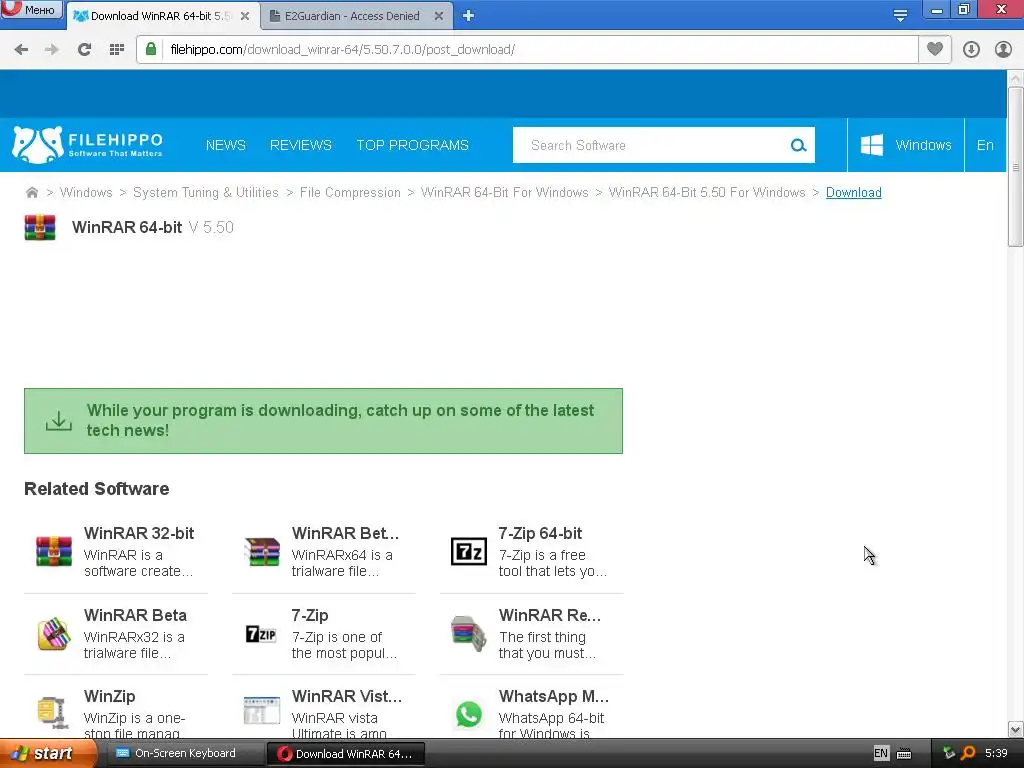The height and width of the screenshot is (768, 1024).
Task: Click the download arrow icon in green banner
Action: click(59, 421)
